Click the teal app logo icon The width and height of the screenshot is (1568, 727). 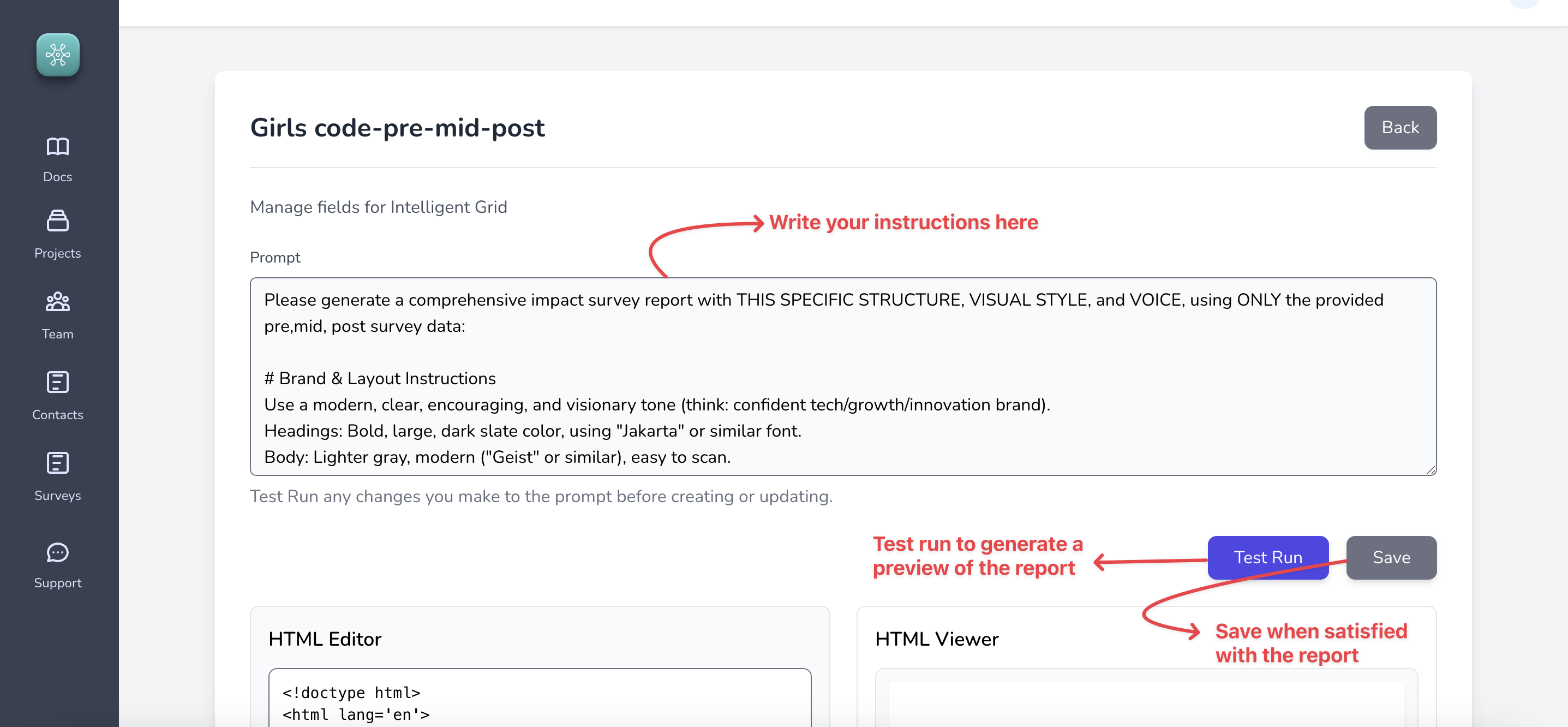coord(58,55)
